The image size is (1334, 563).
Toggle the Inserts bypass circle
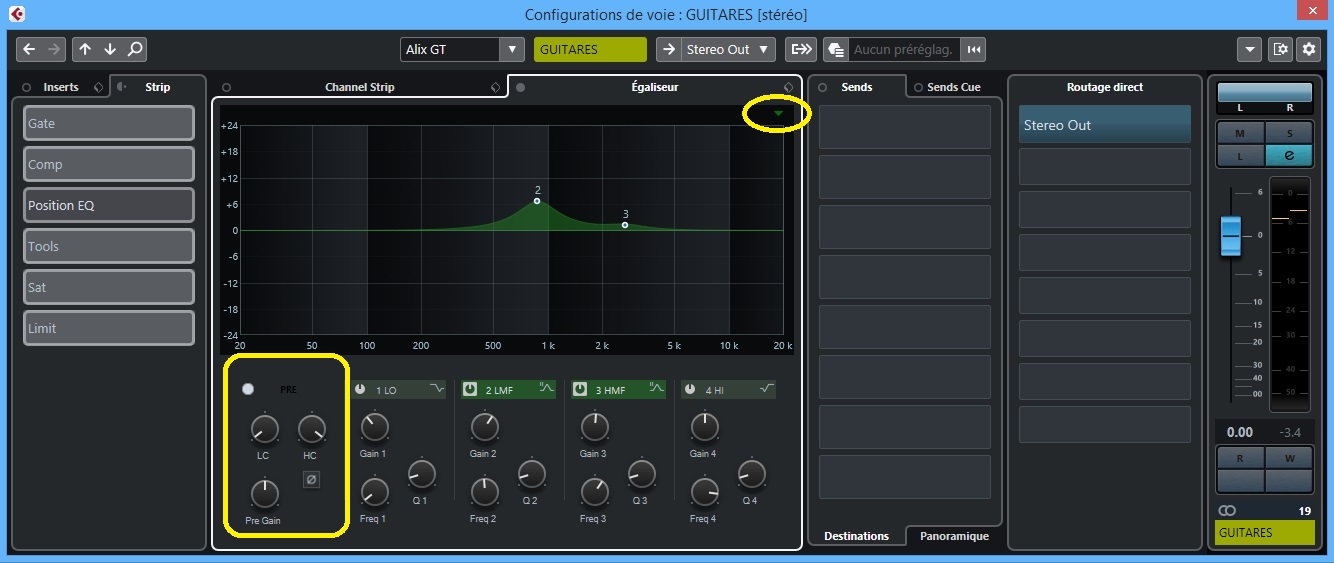click(x=26, y=87)
